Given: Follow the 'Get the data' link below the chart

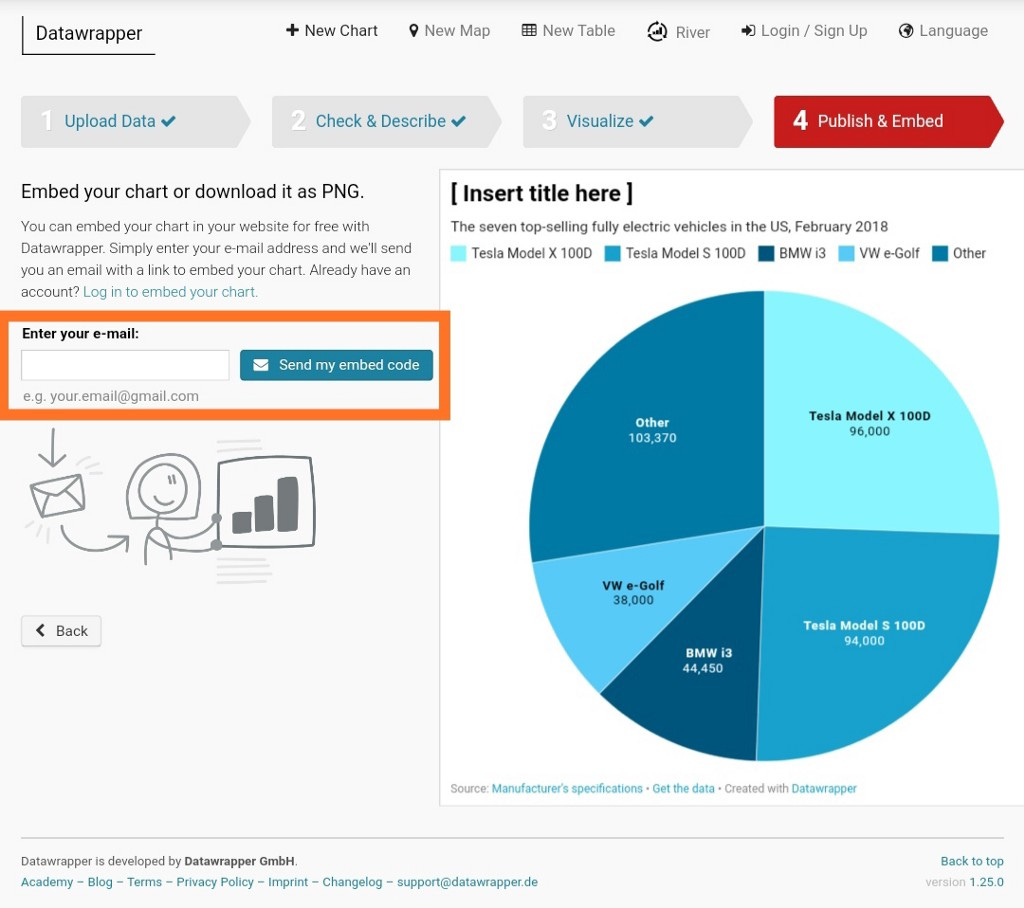Looking at the screenshot, I should pyautogui.click(x=684, y=788).
